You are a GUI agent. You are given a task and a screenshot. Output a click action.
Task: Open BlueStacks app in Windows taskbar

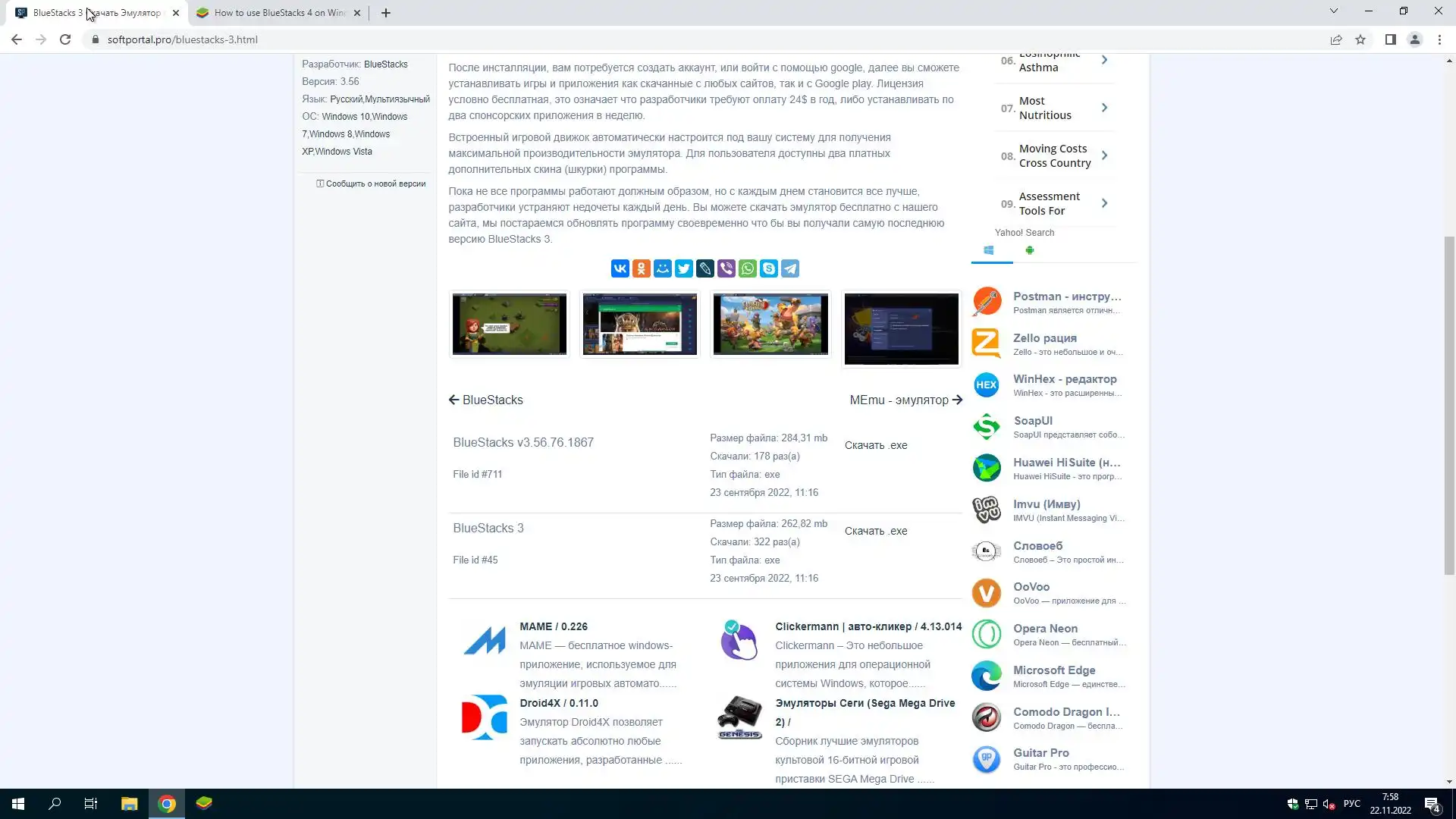204,803
